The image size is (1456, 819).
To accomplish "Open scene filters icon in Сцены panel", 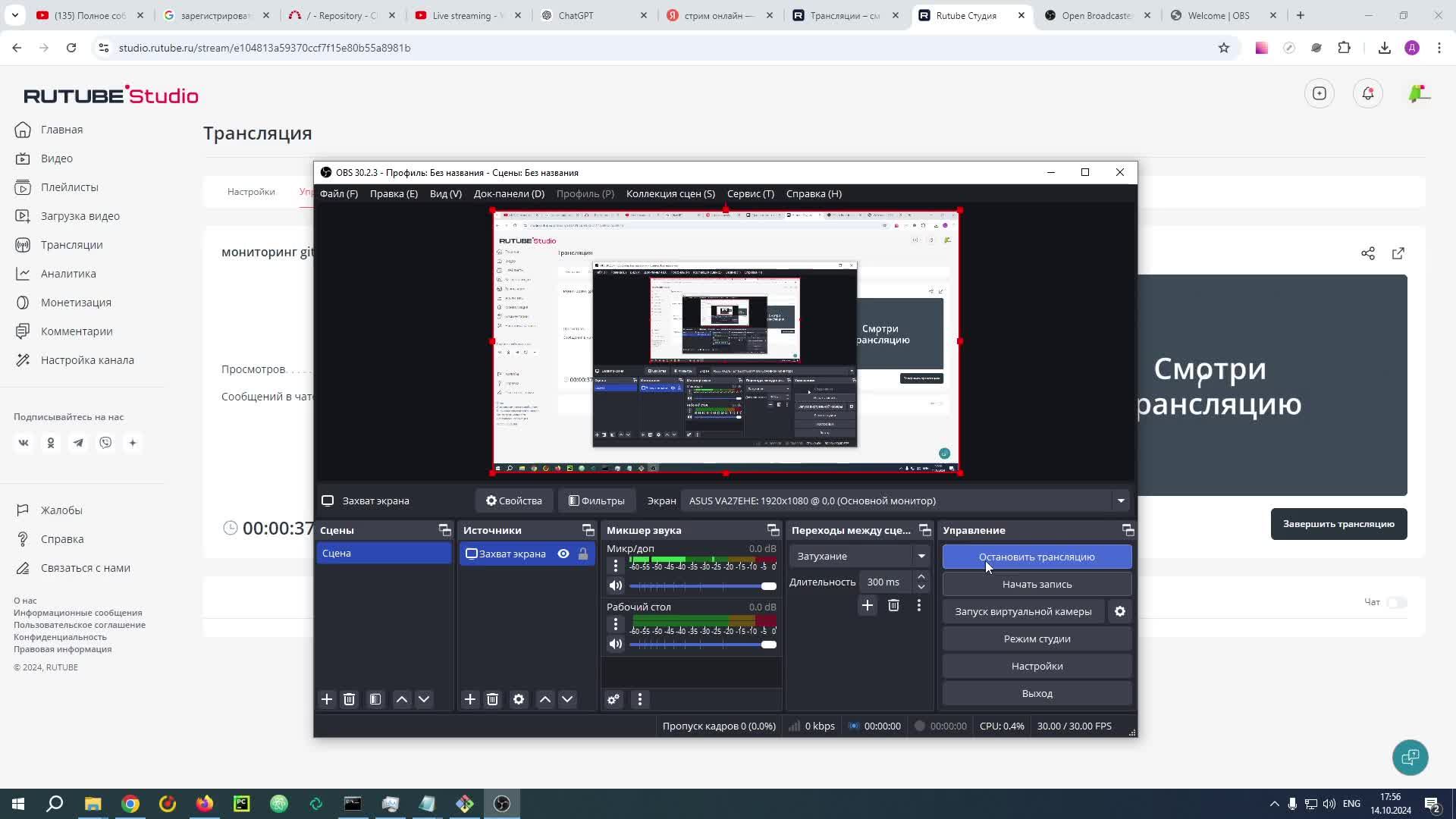I will 375,699.
